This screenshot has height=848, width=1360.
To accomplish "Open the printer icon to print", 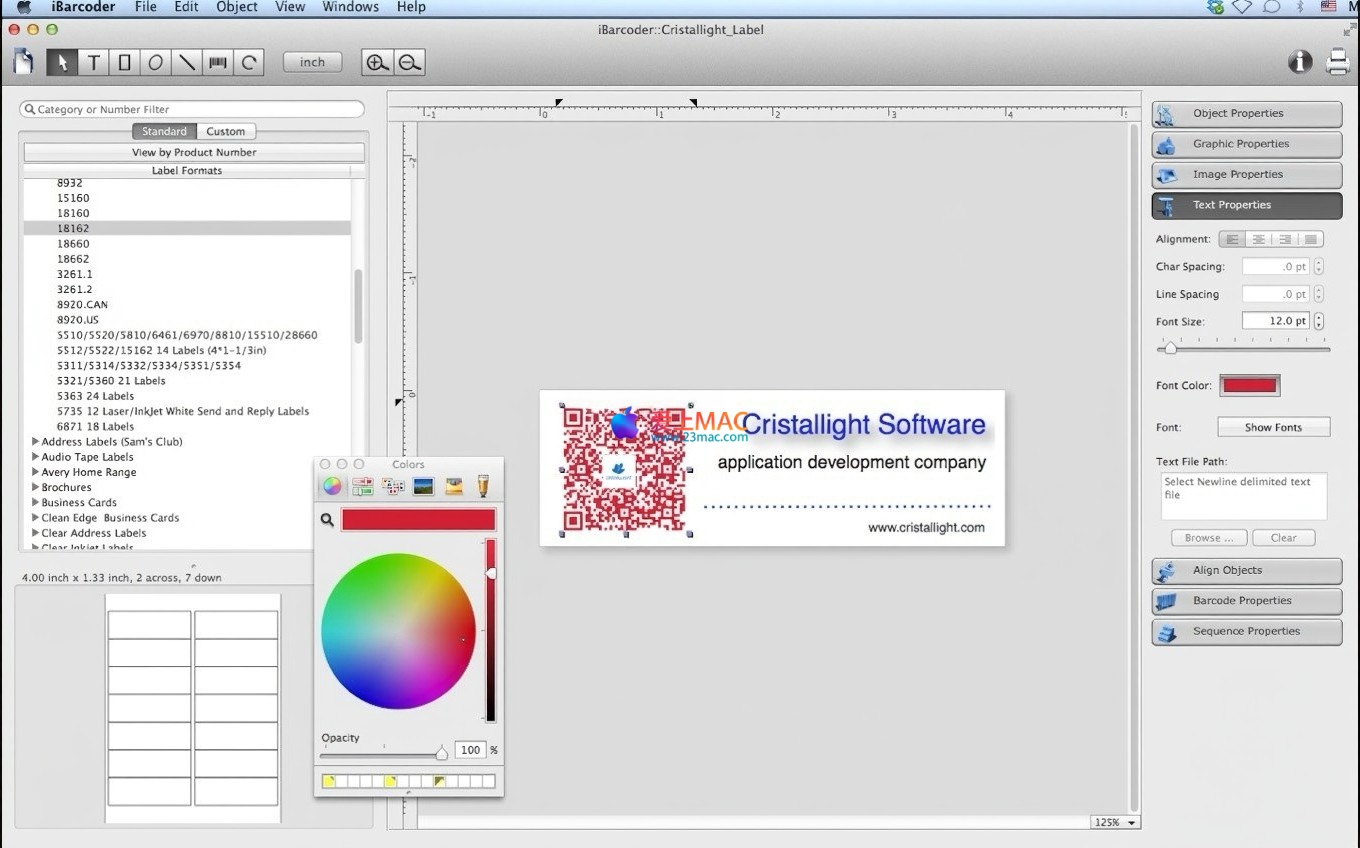I will (x=1337, y=63).
